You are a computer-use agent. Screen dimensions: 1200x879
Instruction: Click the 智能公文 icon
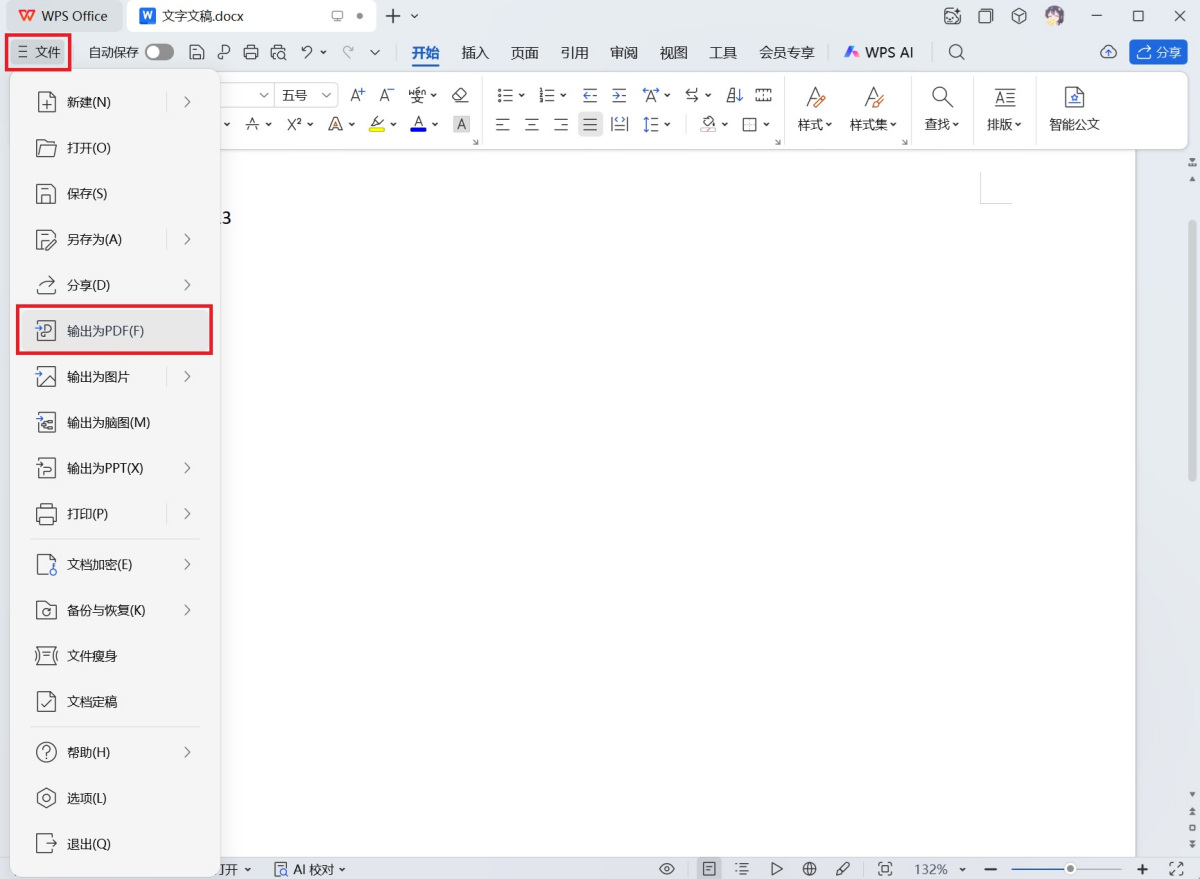pos(1073,108)
